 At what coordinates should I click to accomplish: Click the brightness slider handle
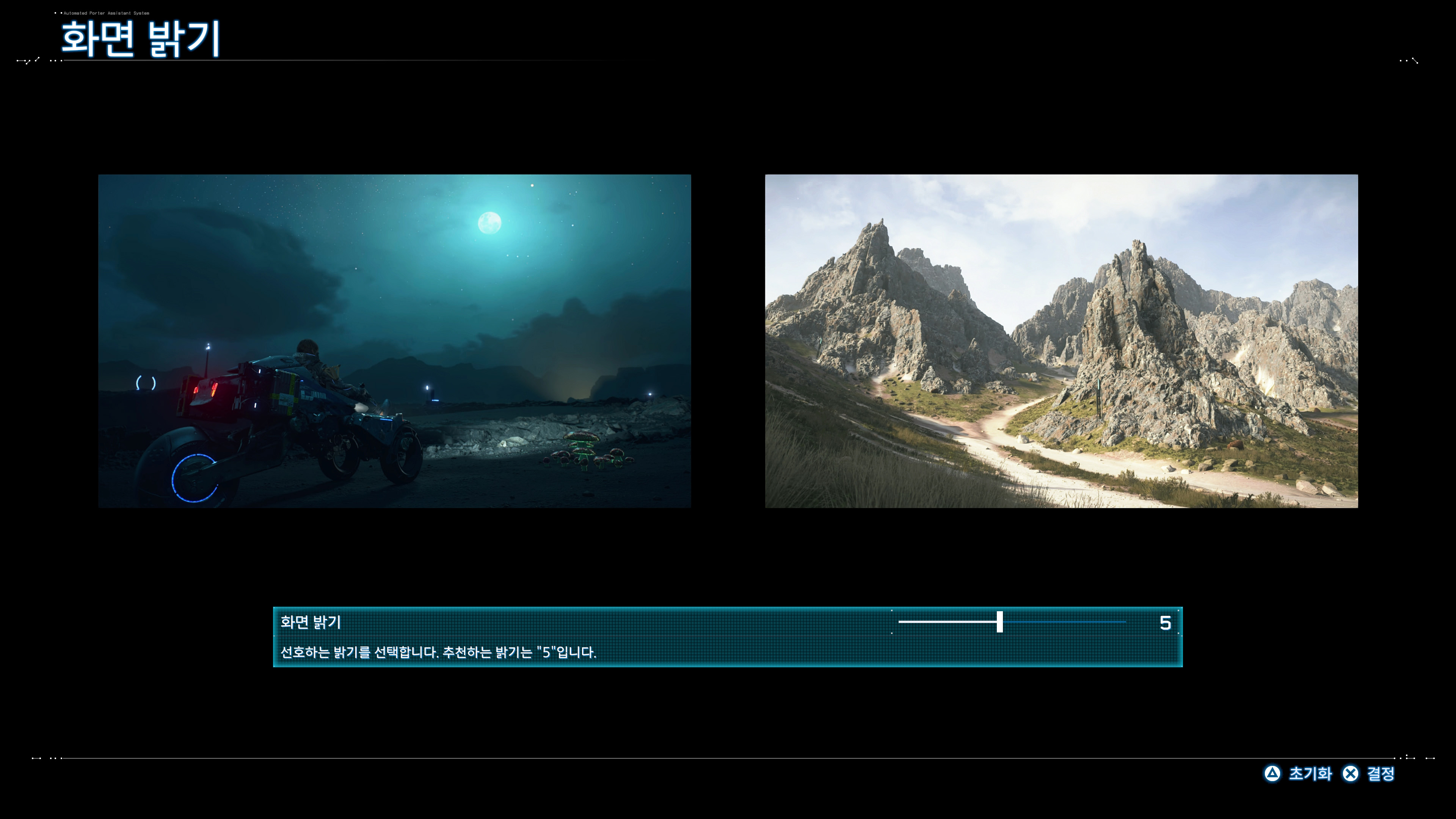1000,622
